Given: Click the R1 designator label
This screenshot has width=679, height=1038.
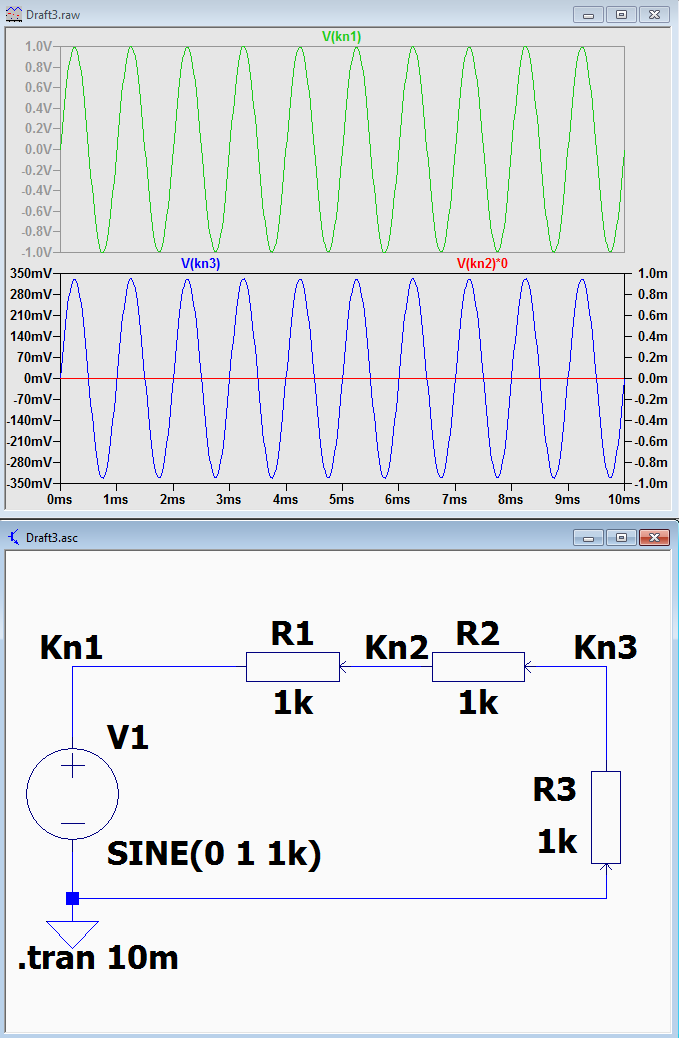Looking at the screenshot, I should (x=293, y=634).
